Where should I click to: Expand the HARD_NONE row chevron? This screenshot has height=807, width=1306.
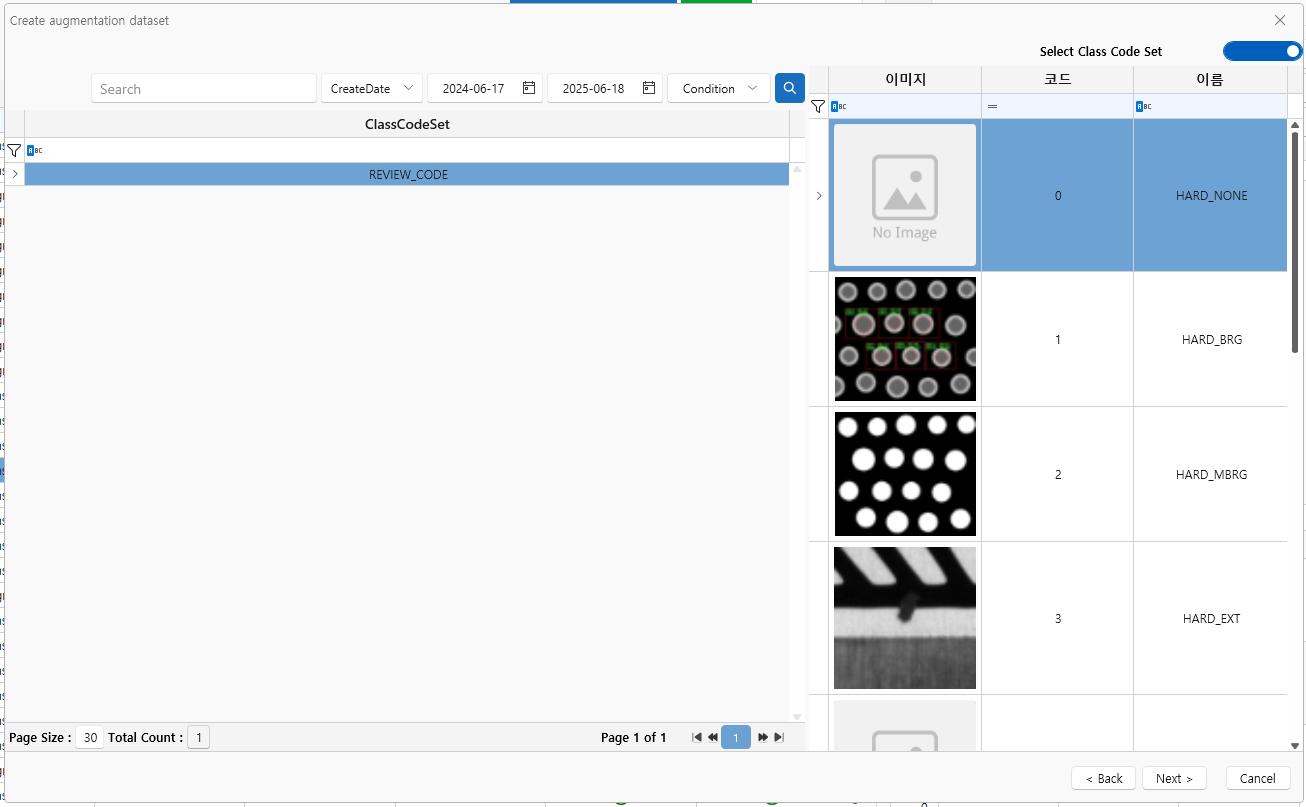[x=819, y=195]
